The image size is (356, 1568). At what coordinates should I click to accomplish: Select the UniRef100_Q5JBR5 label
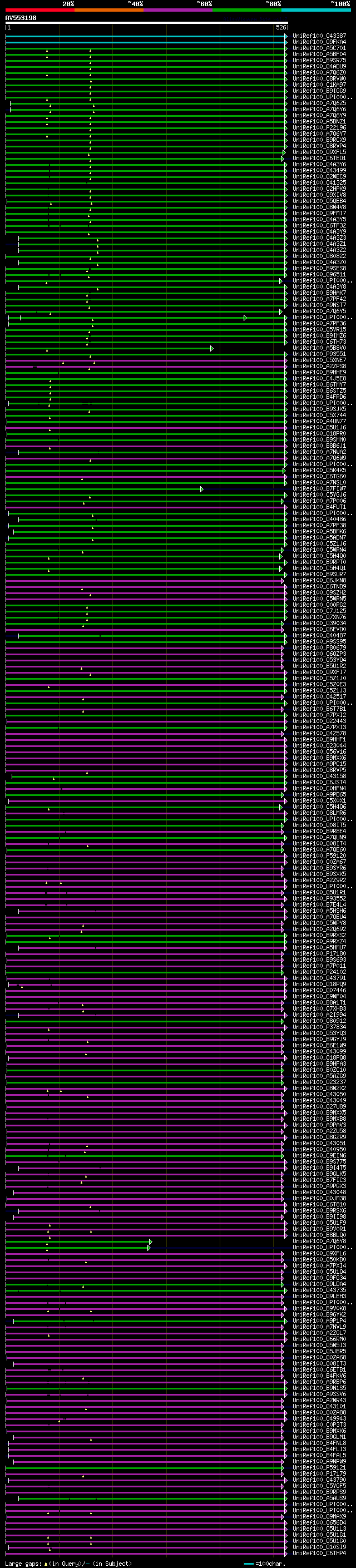(x=319, y=1351)
